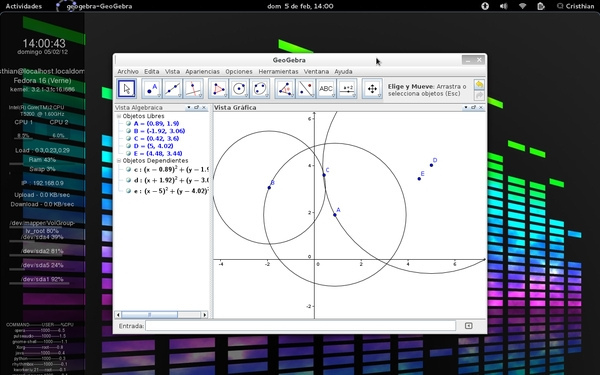Select the ABC Insert Text tool
Screen dimensions: 600x375
326,89
